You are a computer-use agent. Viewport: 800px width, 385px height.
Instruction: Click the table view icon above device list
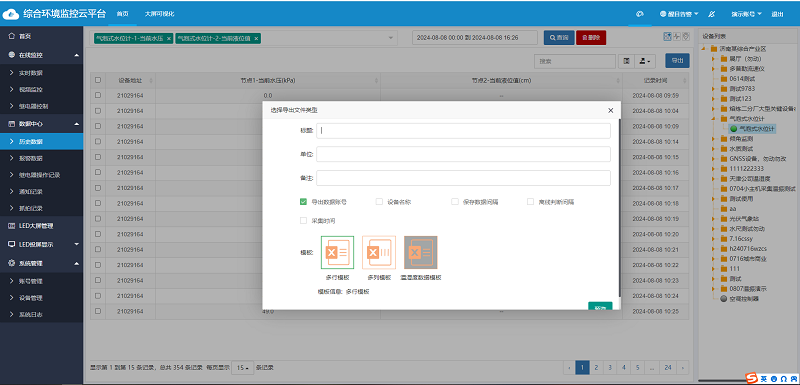(667, 36)
